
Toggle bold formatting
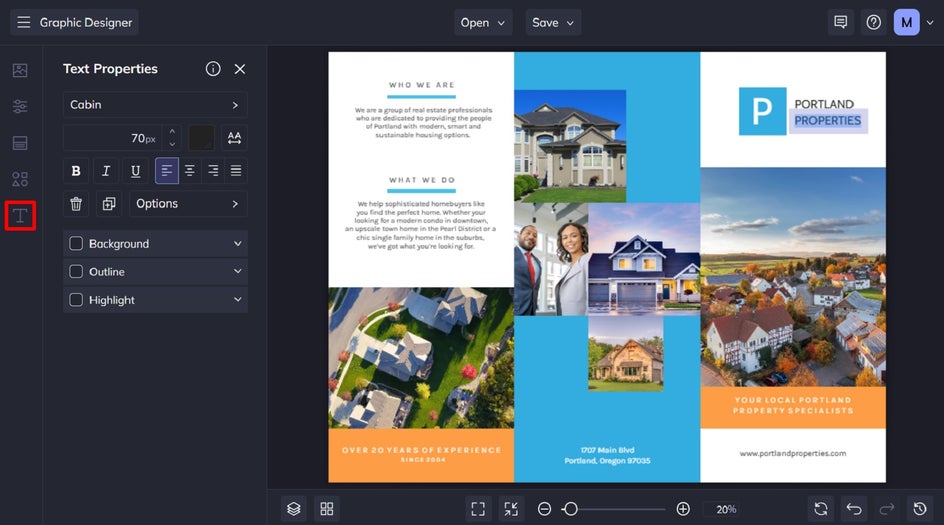point(76,171)
